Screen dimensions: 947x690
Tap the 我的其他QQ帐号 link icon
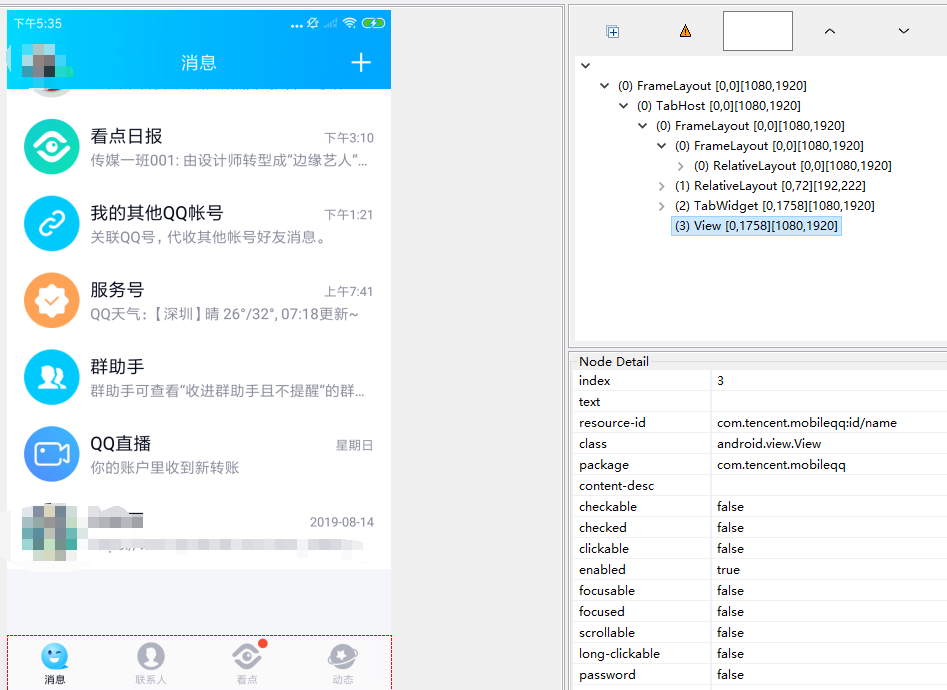pos(51,224)
